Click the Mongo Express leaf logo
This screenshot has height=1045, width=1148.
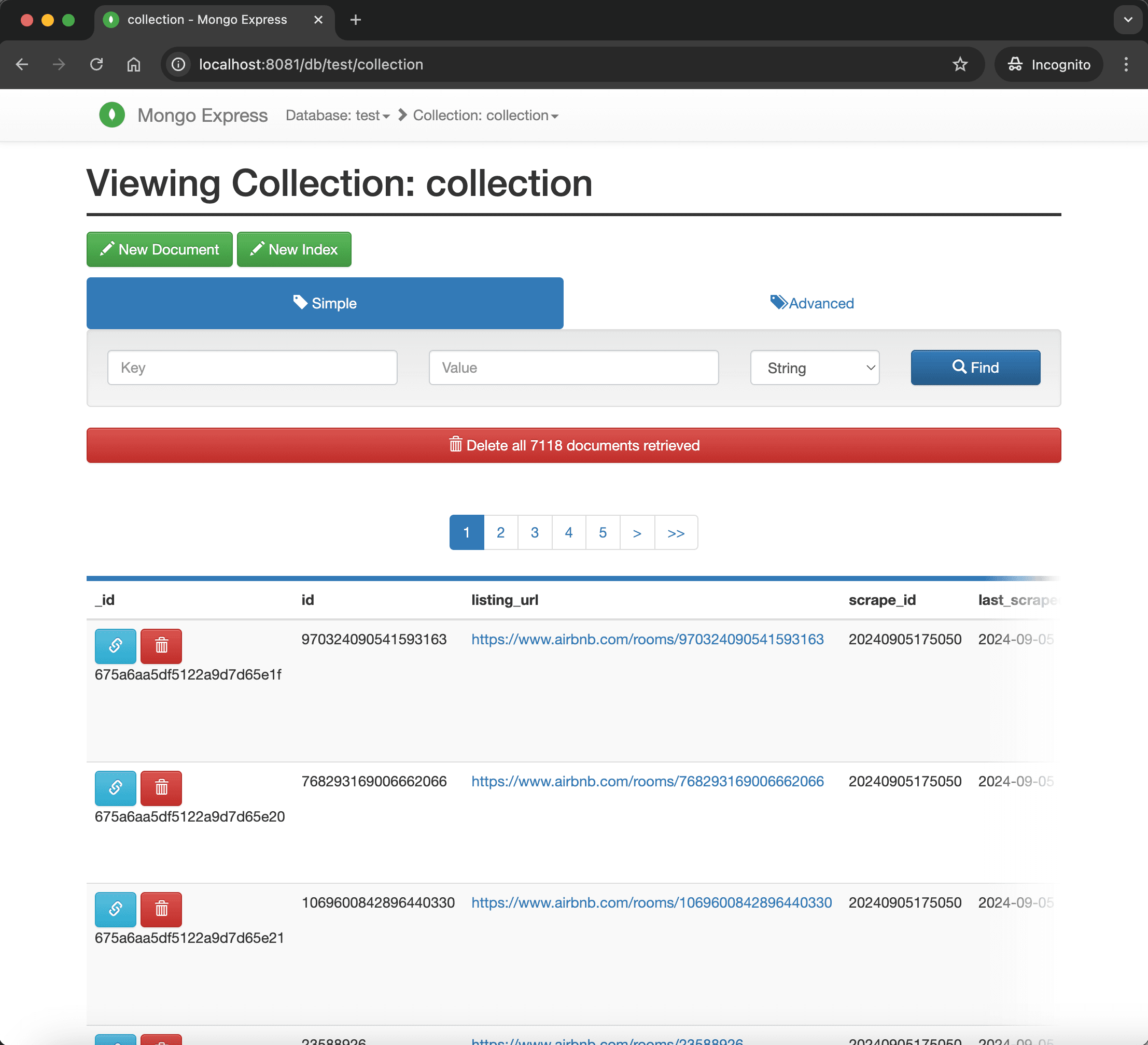point(112,115)
